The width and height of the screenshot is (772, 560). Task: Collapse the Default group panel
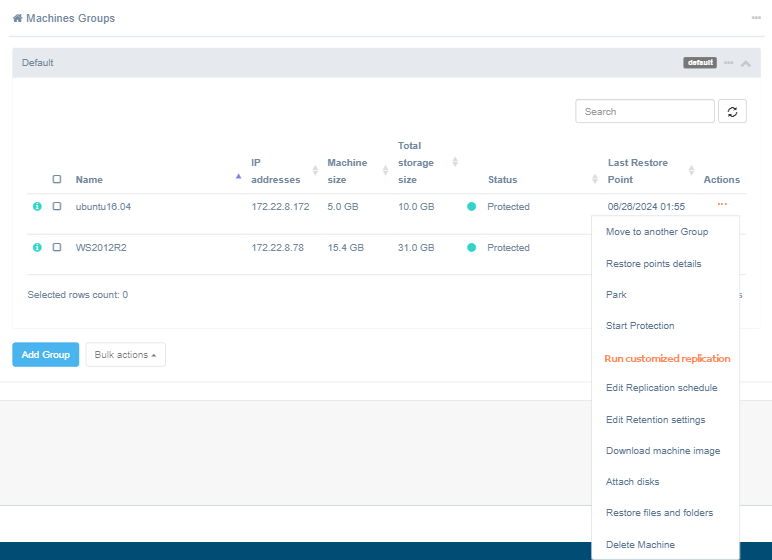(x=746, y=64)
